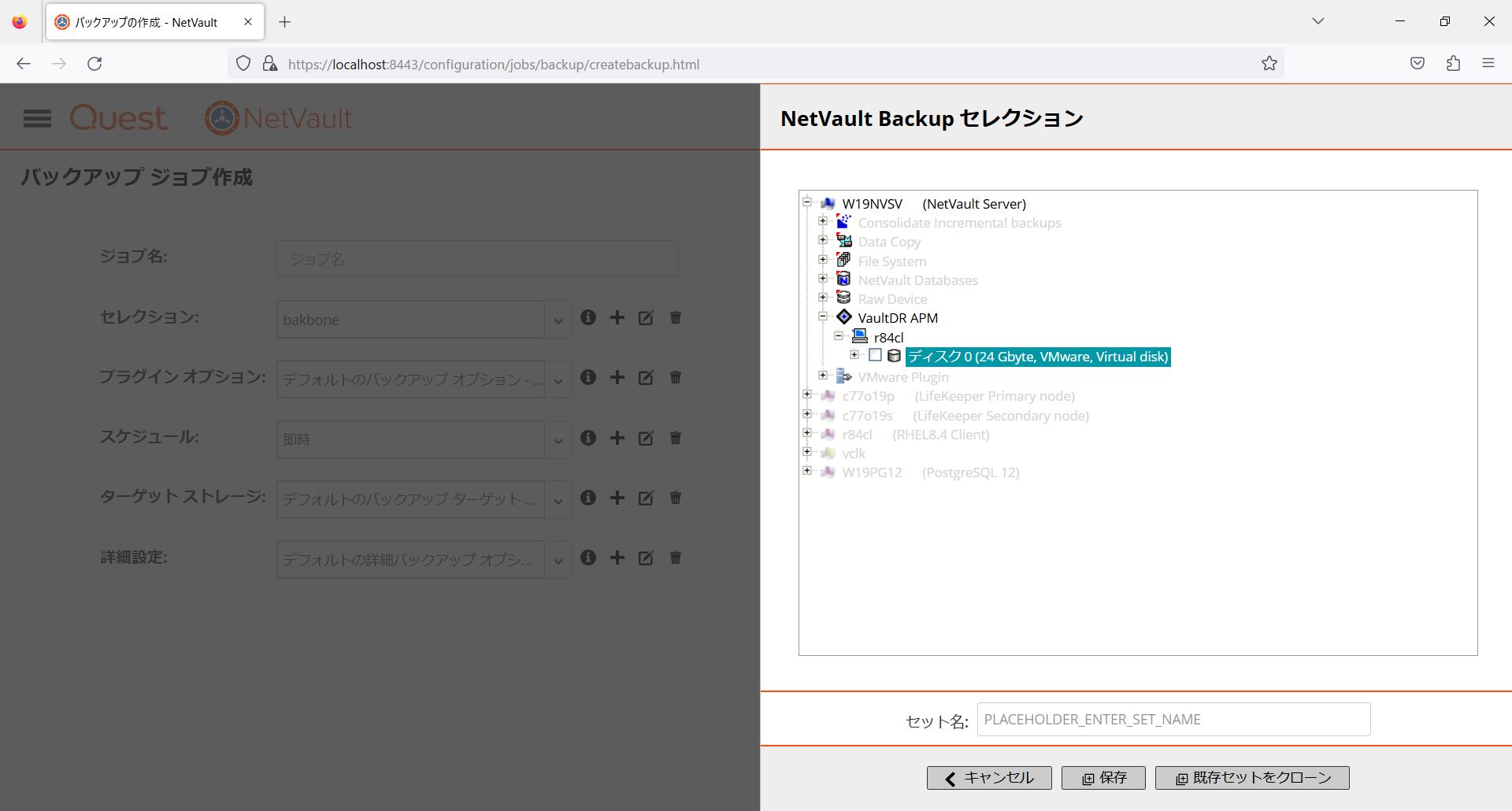
Task: Expand the W19PG12 client node
Action: tap(807, 471)
